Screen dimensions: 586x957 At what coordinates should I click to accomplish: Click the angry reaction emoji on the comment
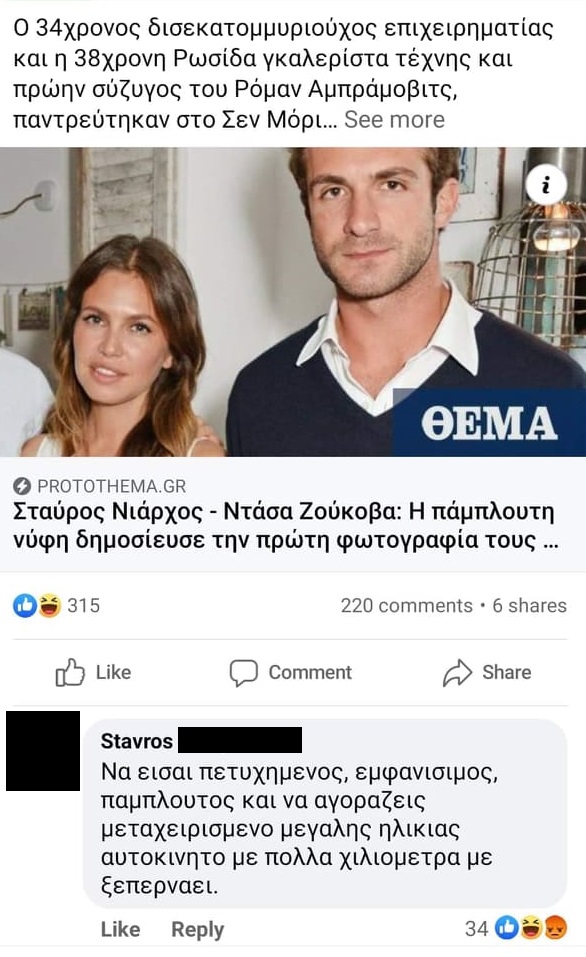(556, 928)
